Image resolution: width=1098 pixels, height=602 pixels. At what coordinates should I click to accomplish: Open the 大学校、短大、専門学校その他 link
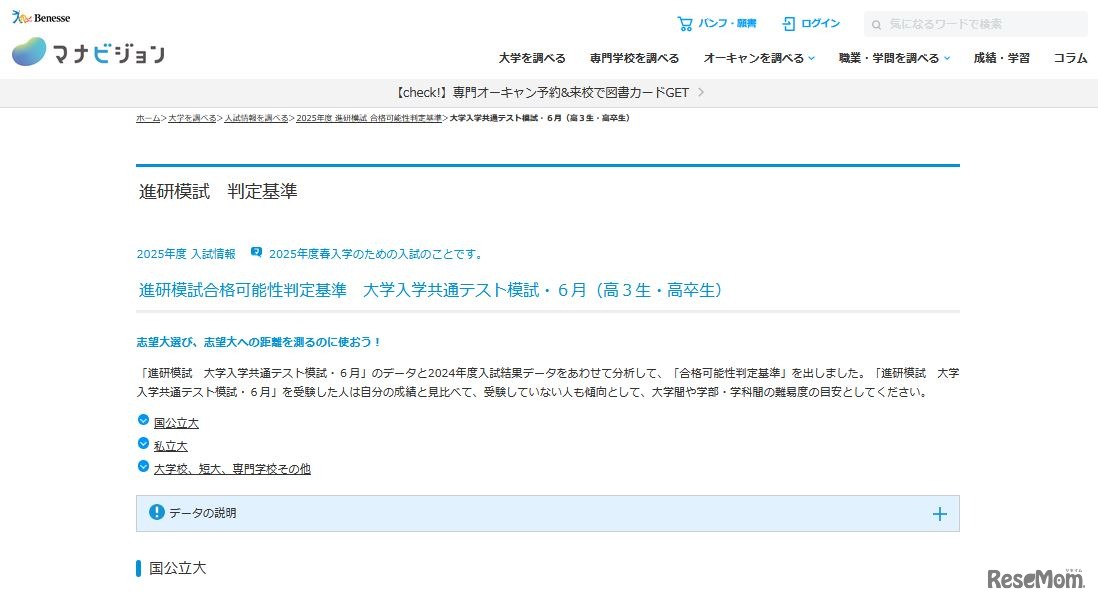coord(232,468)
